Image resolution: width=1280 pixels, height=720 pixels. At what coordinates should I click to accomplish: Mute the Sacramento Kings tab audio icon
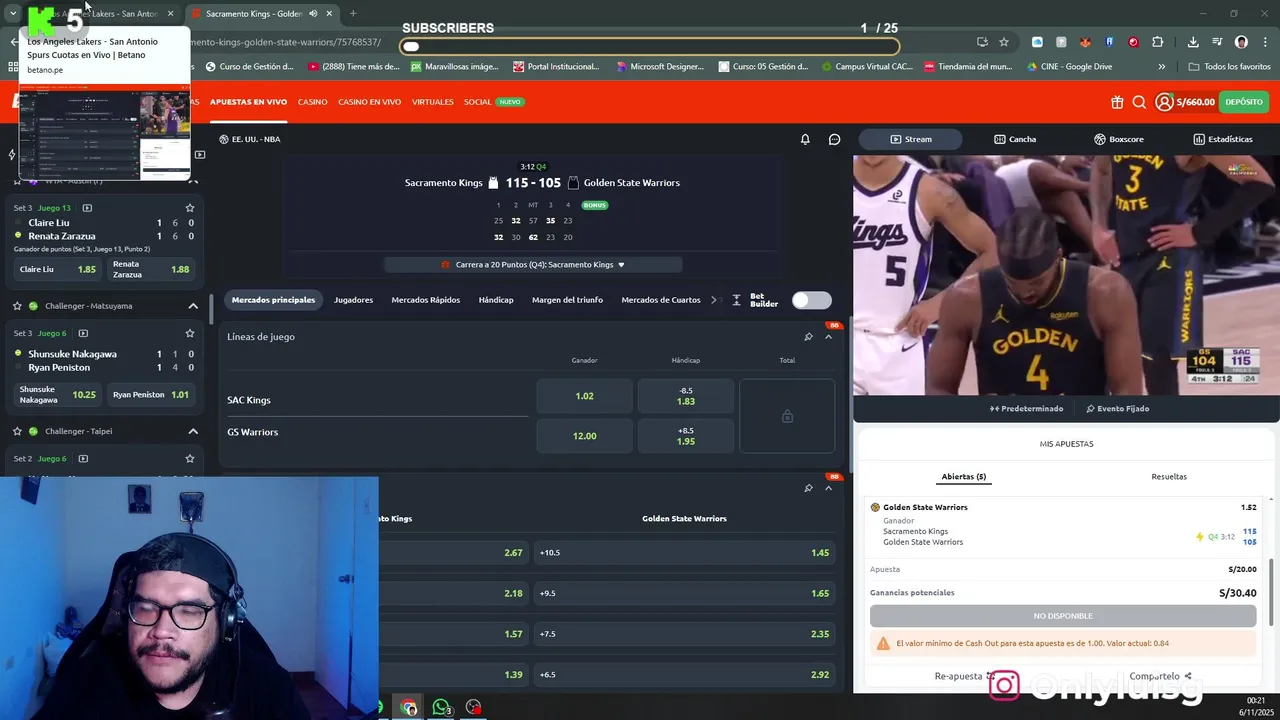313,14
